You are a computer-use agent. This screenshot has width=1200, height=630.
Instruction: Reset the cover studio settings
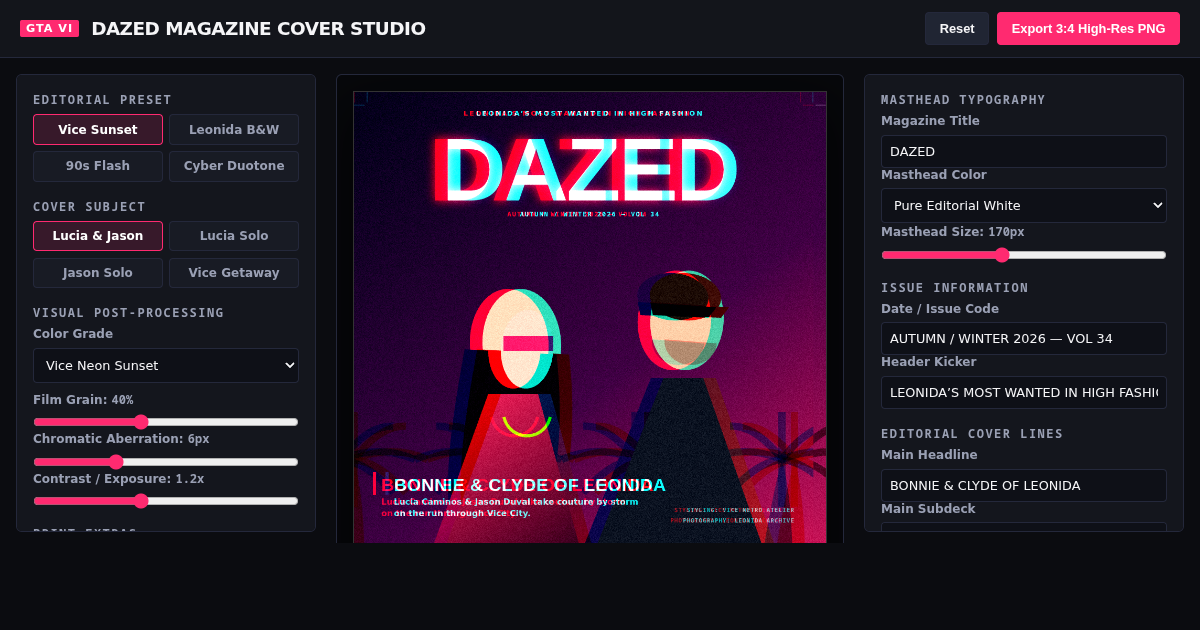pos(957,28)
